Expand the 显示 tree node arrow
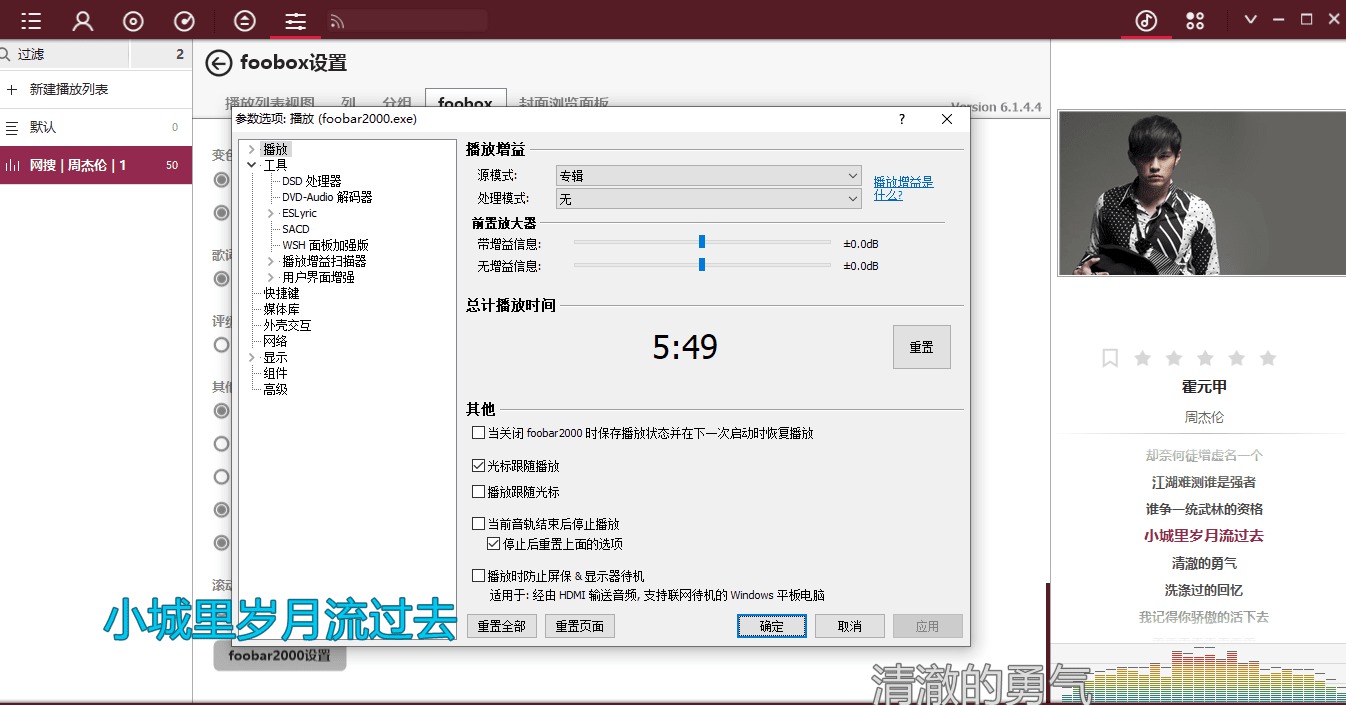Viewport: 1346px width, 705px height. click(x=251, y=357)
